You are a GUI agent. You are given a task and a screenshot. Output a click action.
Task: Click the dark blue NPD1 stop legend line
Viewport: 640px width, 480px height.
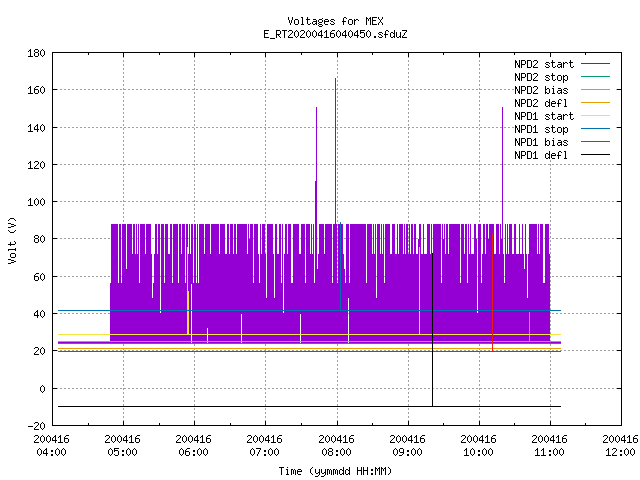click(x=595, y=129)
